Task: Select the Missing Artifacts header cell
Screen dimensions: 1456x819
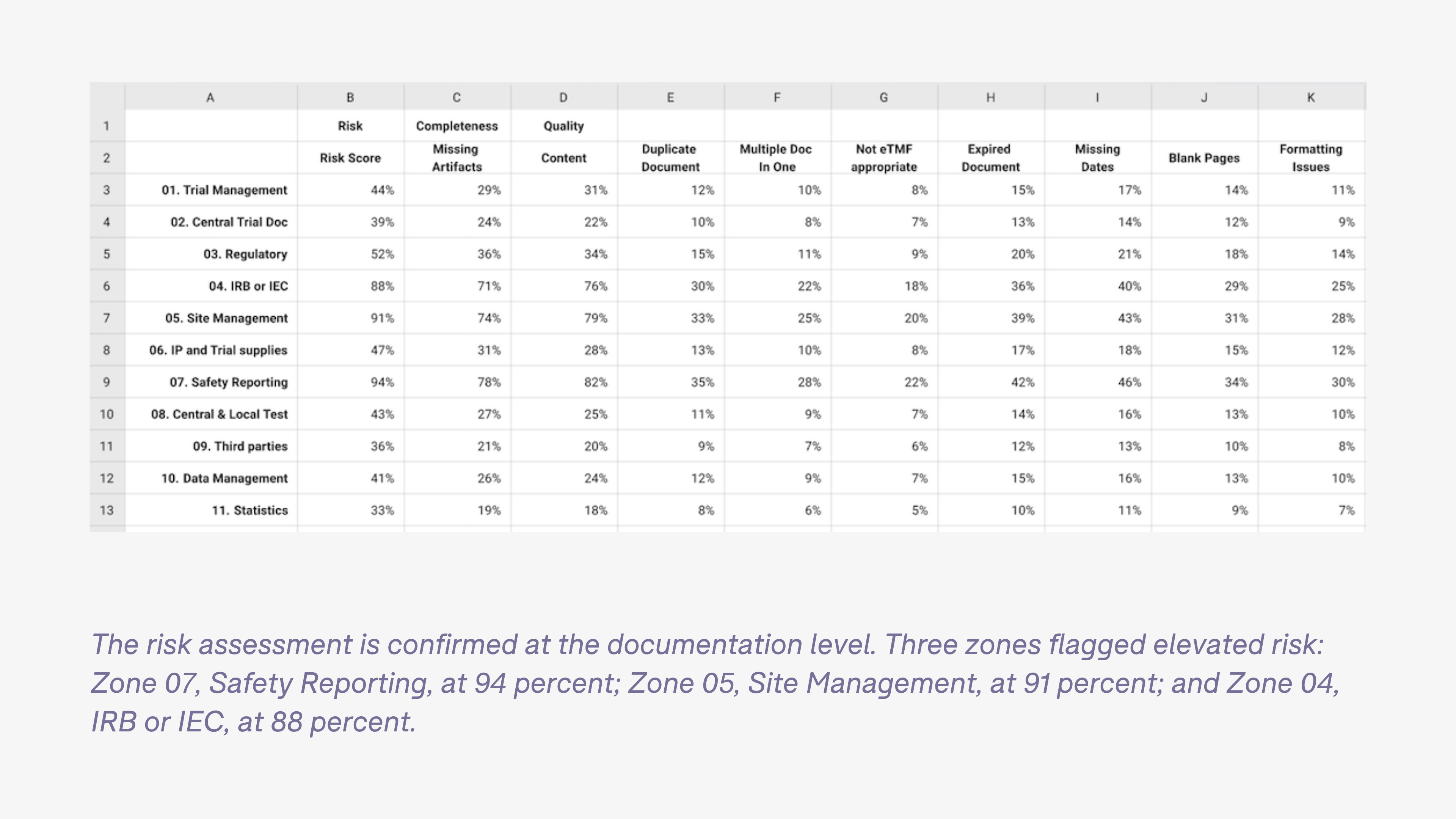Action: click(457, 158)
